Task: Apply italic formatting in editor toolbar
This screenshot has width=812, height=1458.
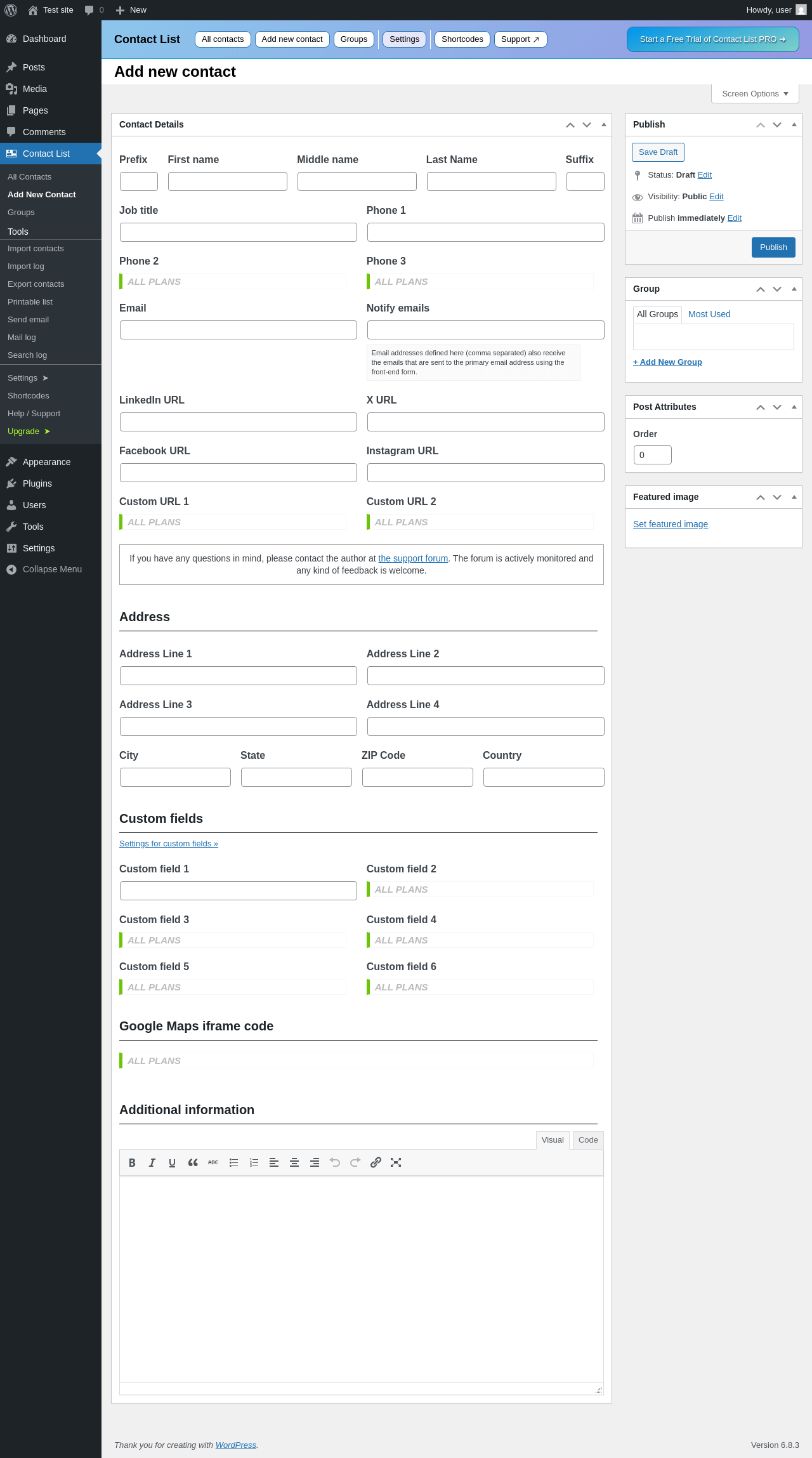Action: [152, 1162]
